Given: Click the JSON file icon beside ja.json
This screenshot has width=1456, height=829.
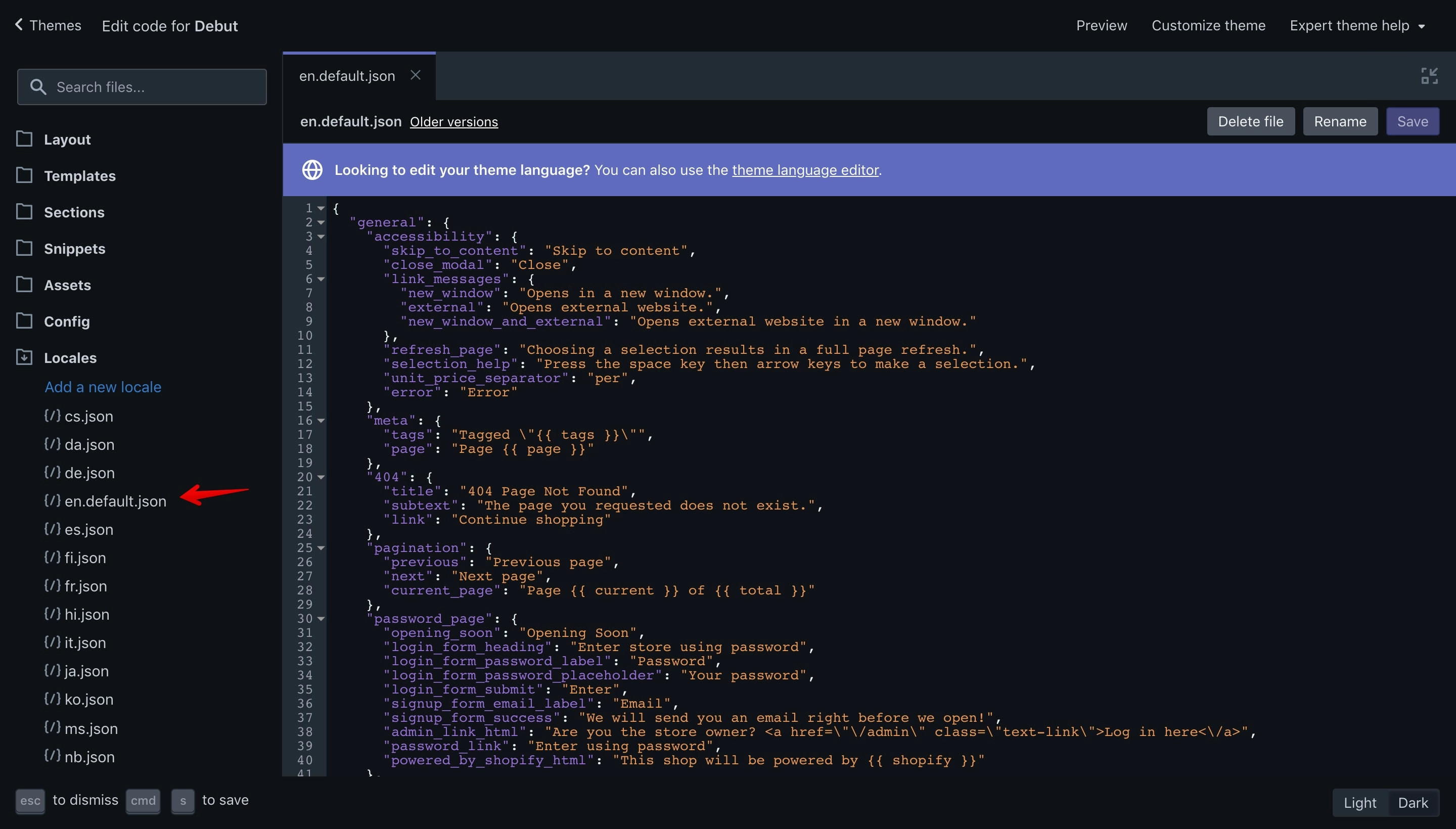Looking at the screenshot, I should [53, 671].
